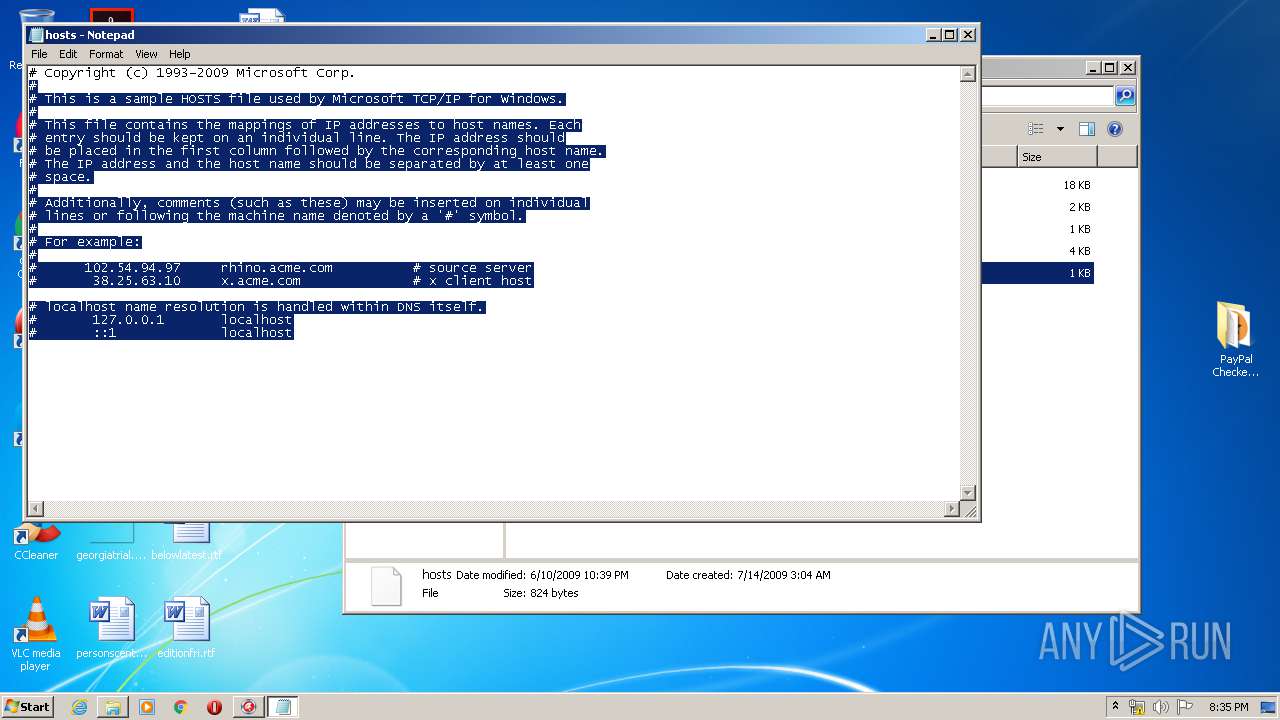Select the belowlatest.rtf desktop file

click(x=186, y=541)
